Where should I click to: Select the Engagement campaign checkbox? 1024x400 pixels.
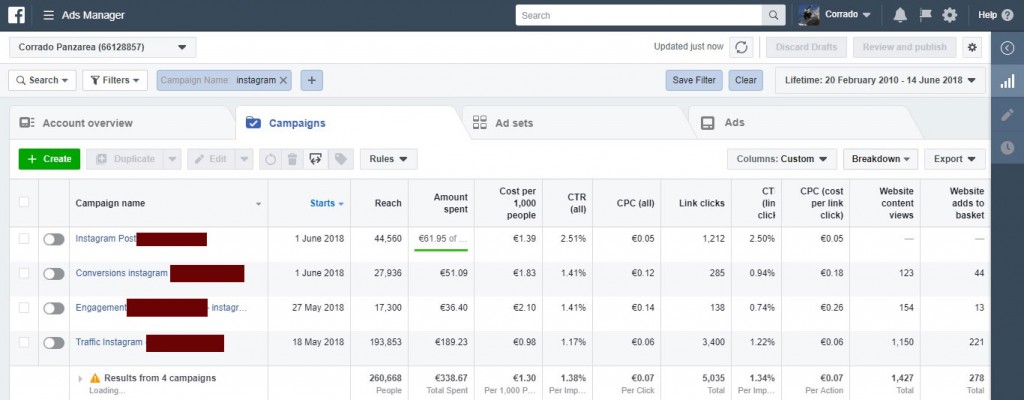[24, 307]
